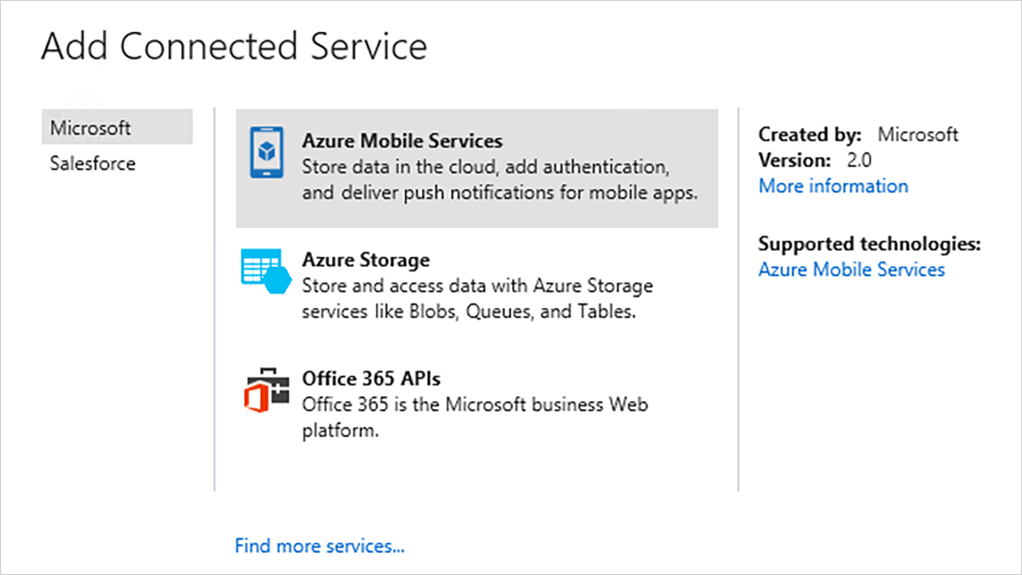
Task: Click the Add Connected Service dialog heading
Action: [234, 46]
